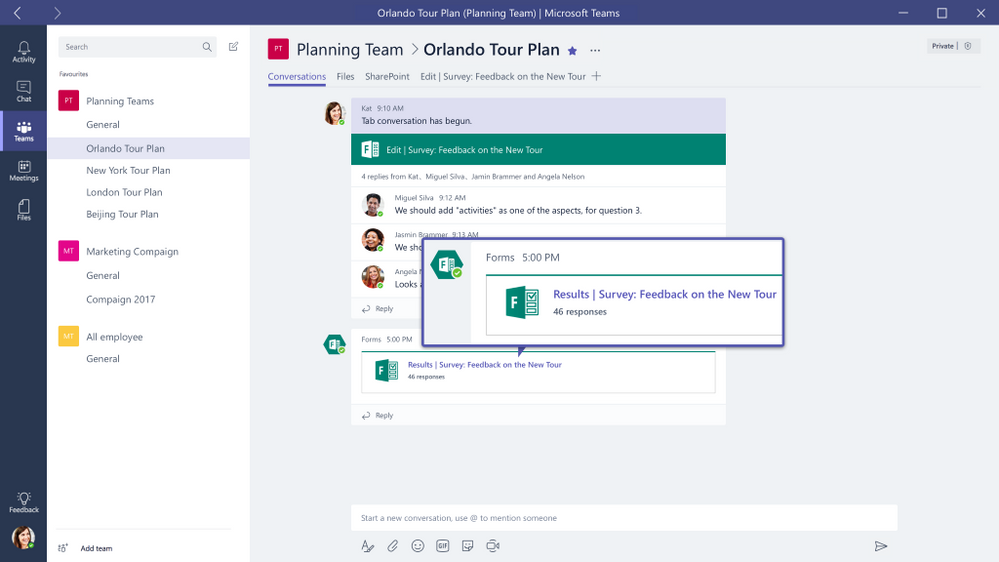
Task: Select the Teams sidebar icon
Action: point(24,131)
